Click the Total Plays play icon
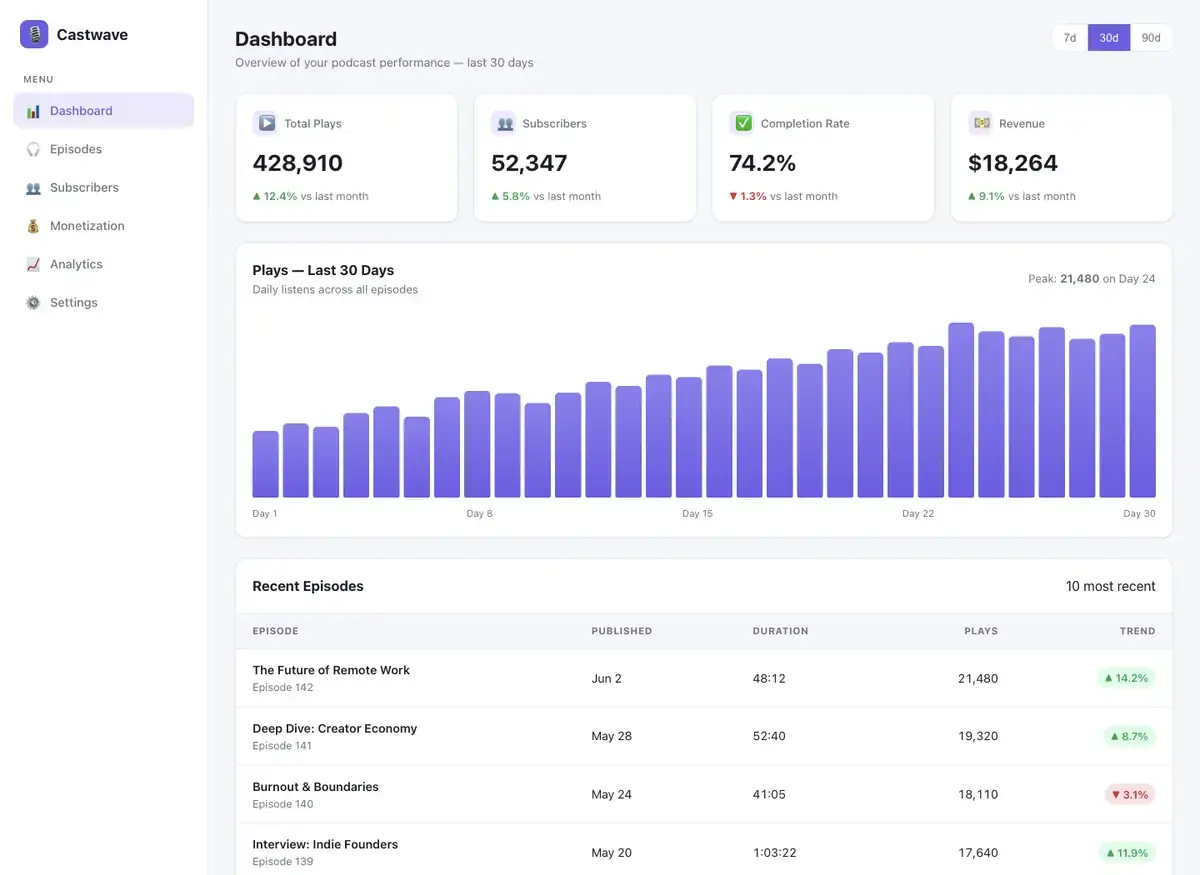This screenshot has width=1200, height=875. coord(265,123)
